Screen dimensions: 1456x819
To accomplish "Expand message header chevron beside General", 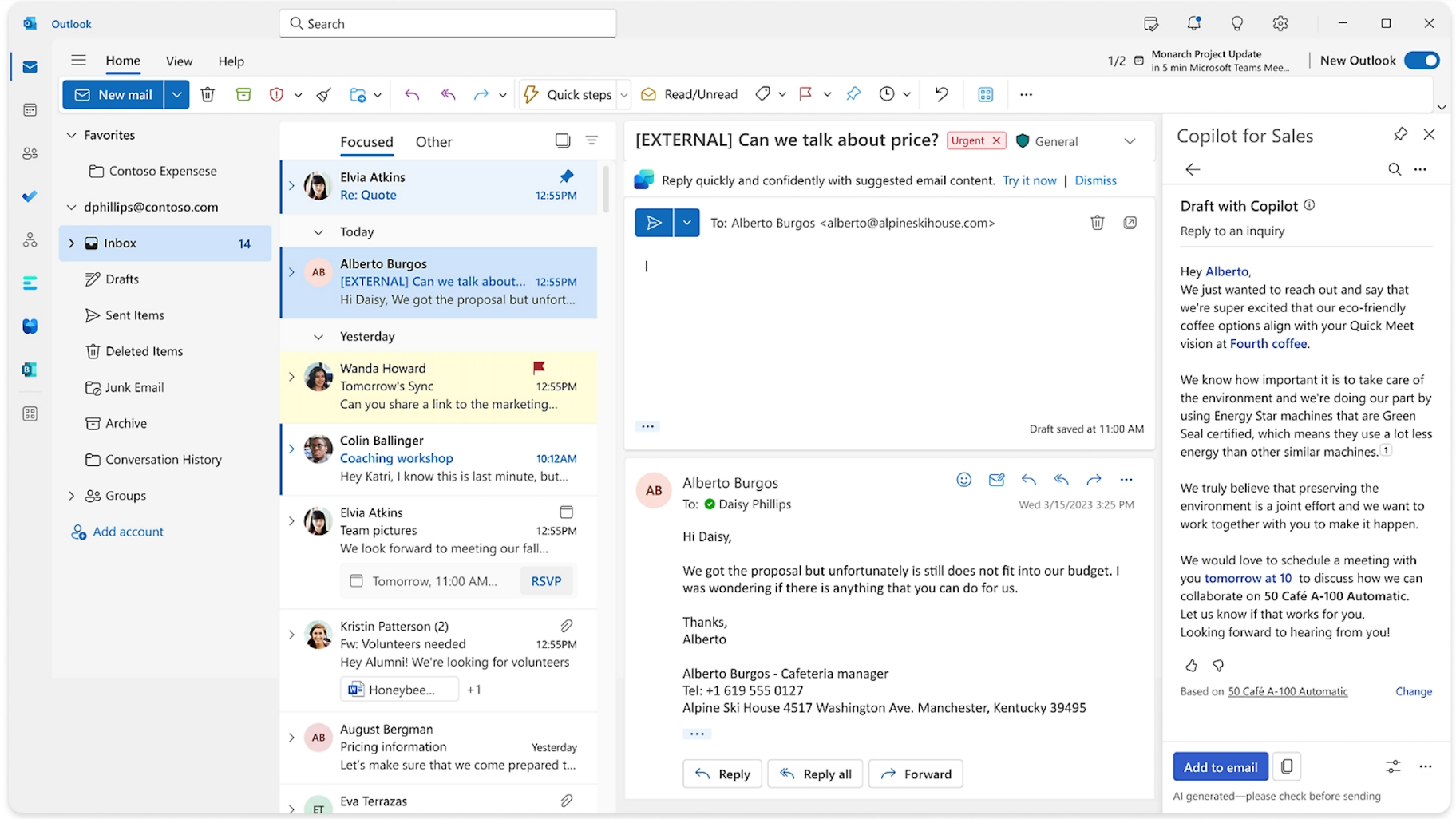I will coord(1130,141).
